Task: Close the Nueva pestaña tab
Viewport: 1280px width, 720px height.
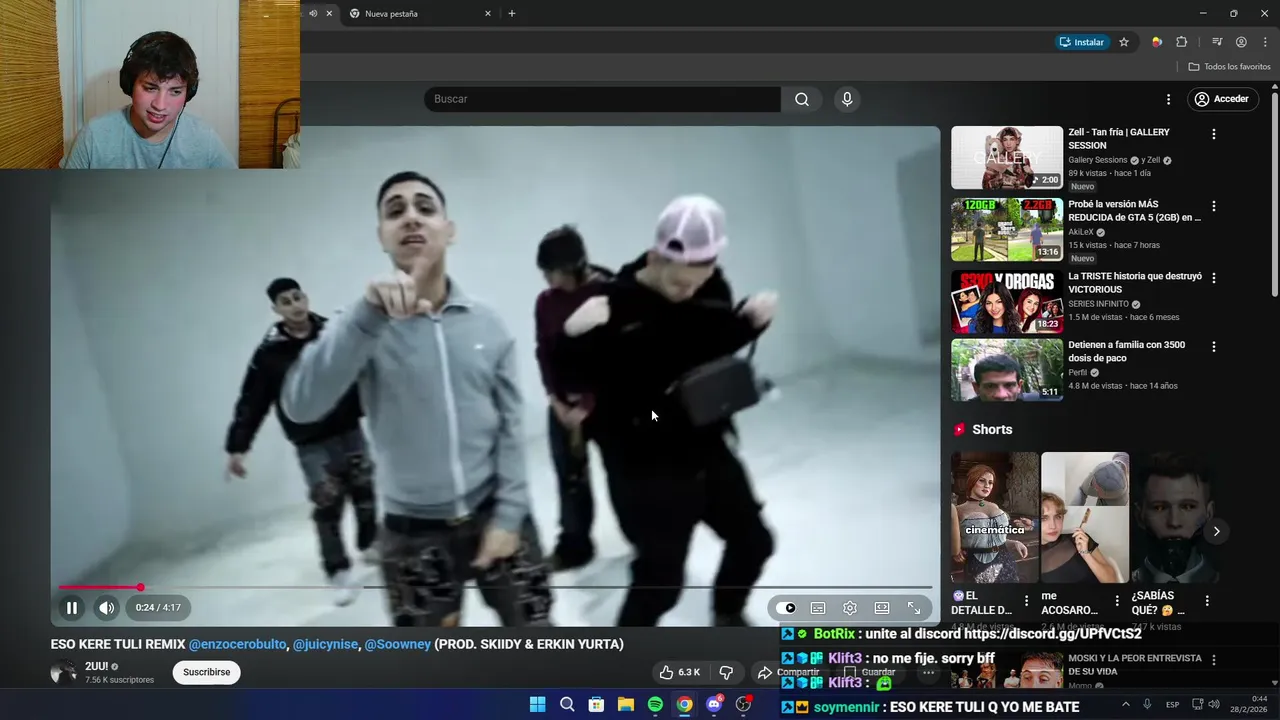Action: 488,14
